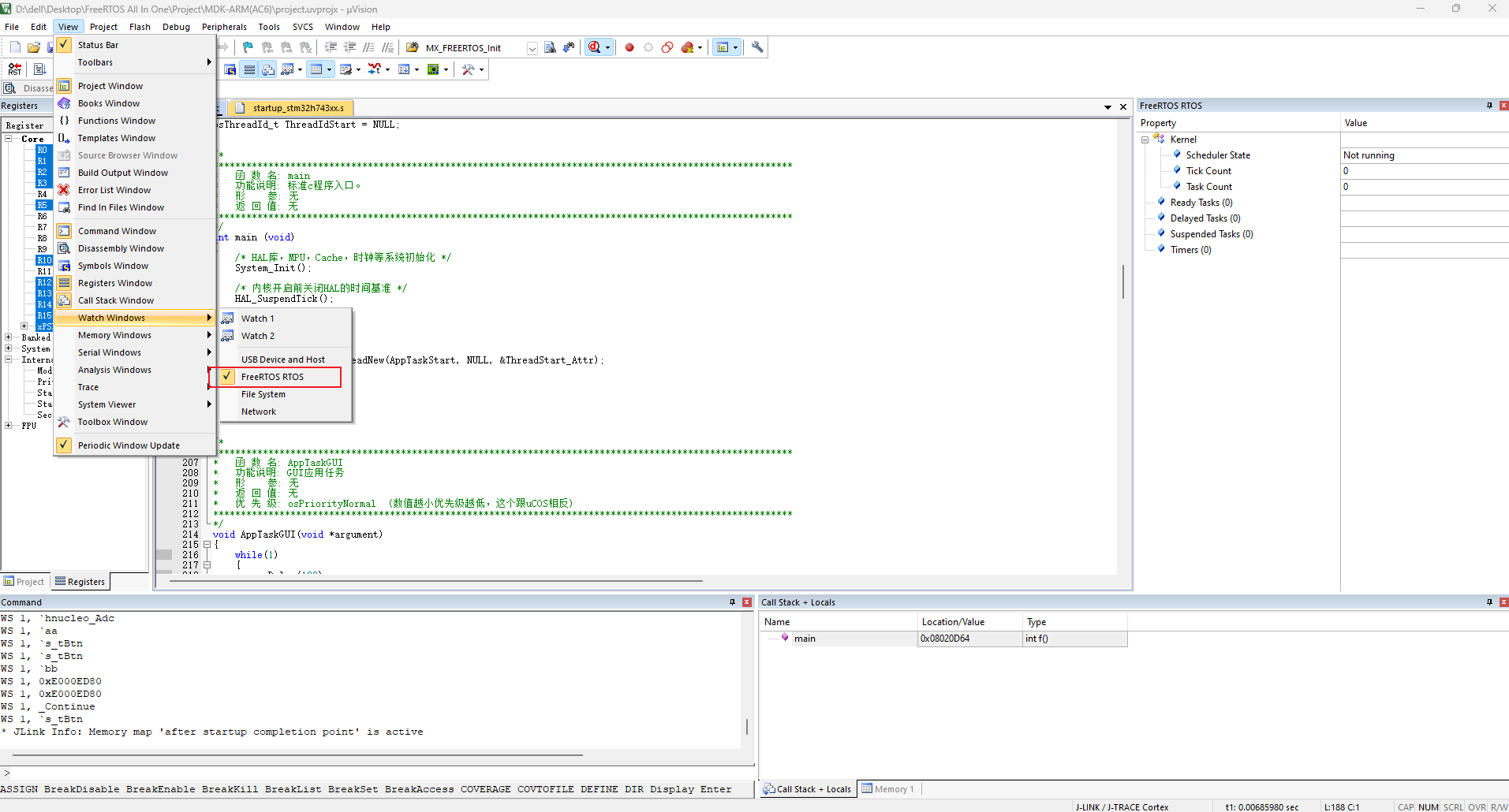1509x812 pixels.
Task: Close the active editor tab
Action: pyautogui.click(x=1123, y=107)
